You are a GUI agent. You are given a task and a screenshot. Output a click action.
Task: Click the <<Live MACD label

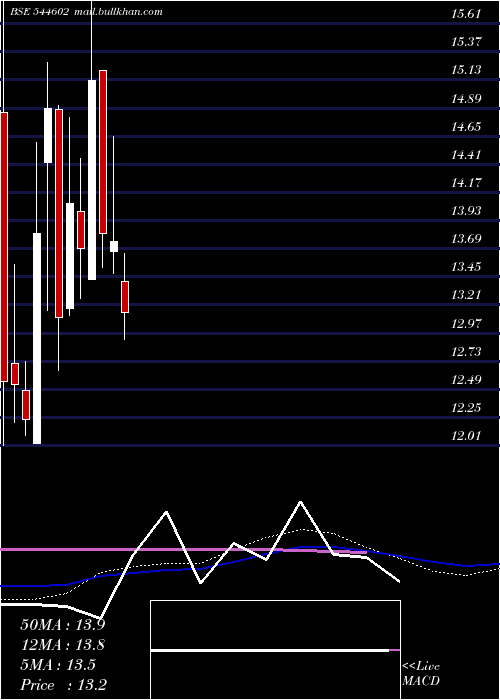[x=421, y=674]
